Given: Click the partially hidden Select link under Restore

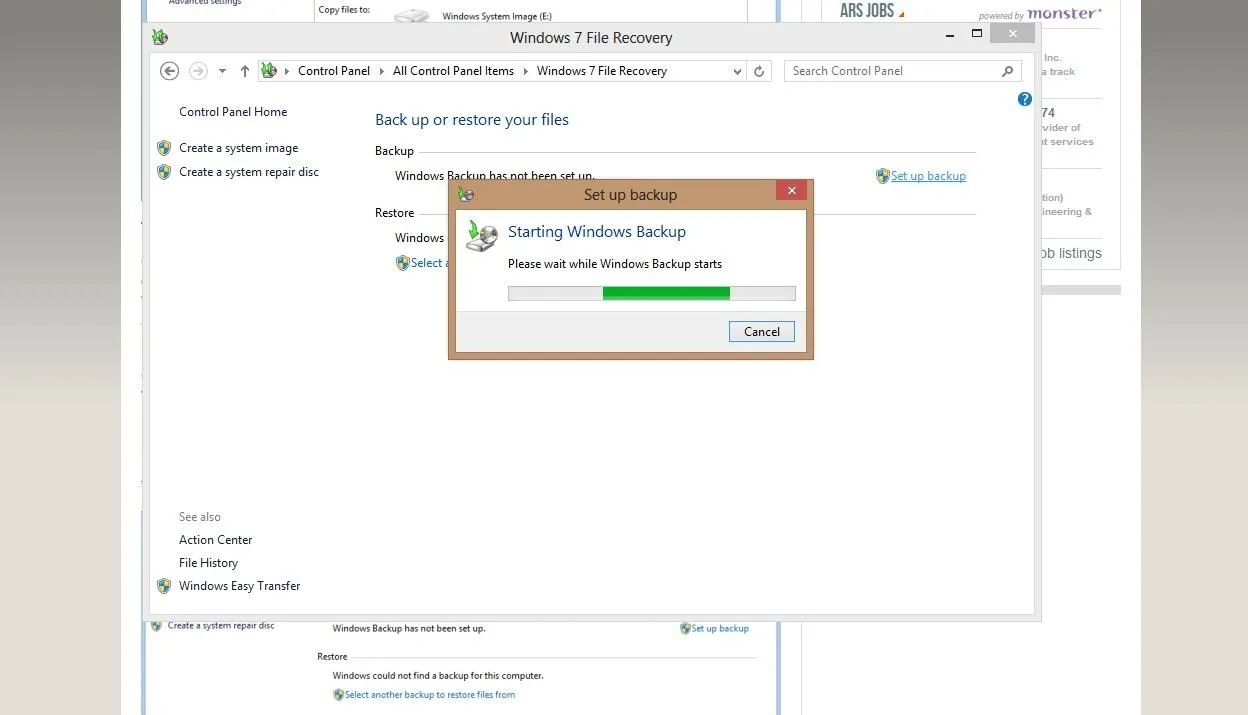Looking at the screenshot, I should point(427,263).
